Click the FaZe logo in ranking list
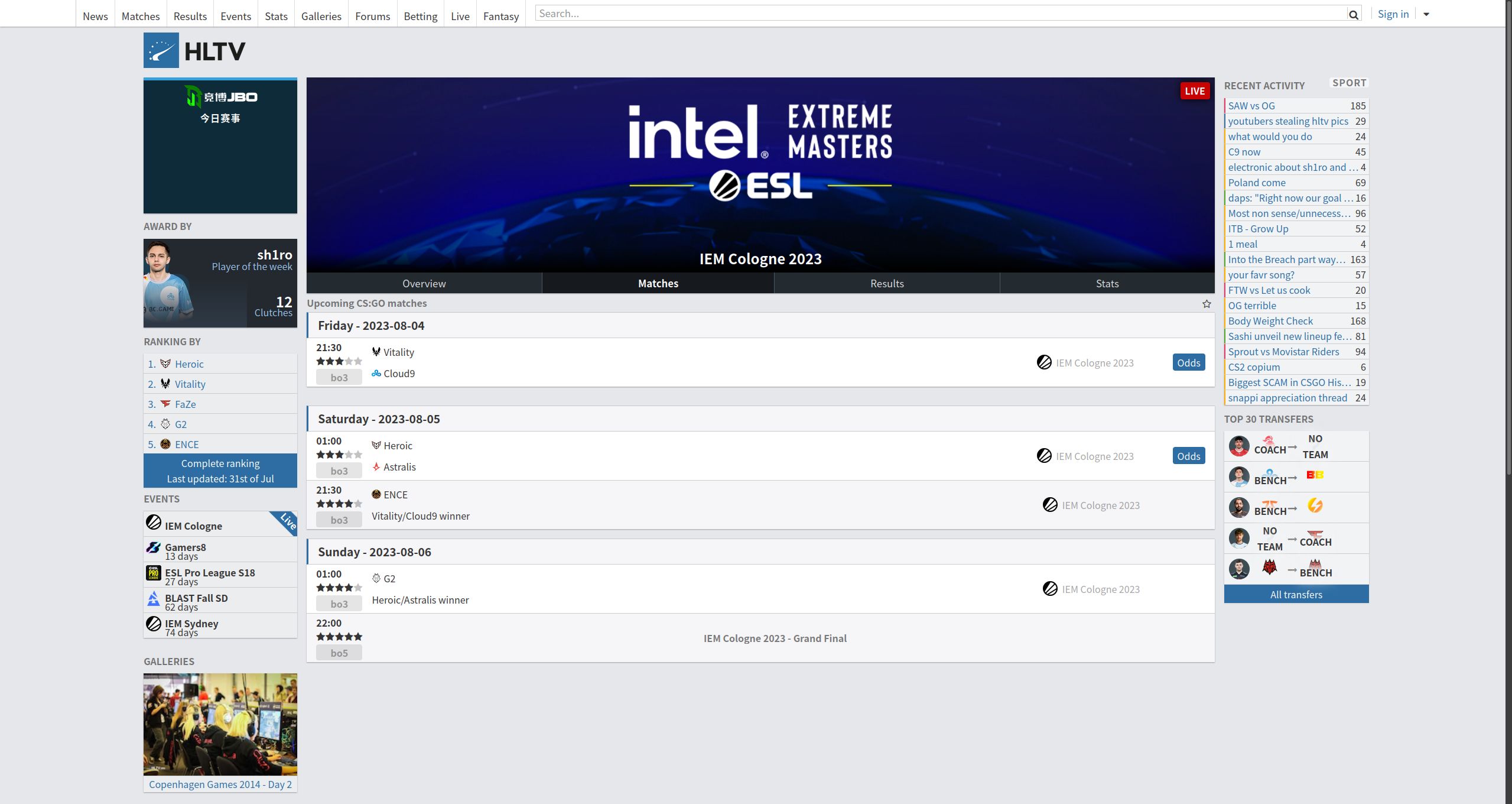Image resolution: width=1512 pixels, height=804 pixels. click(x=165, y=404)
